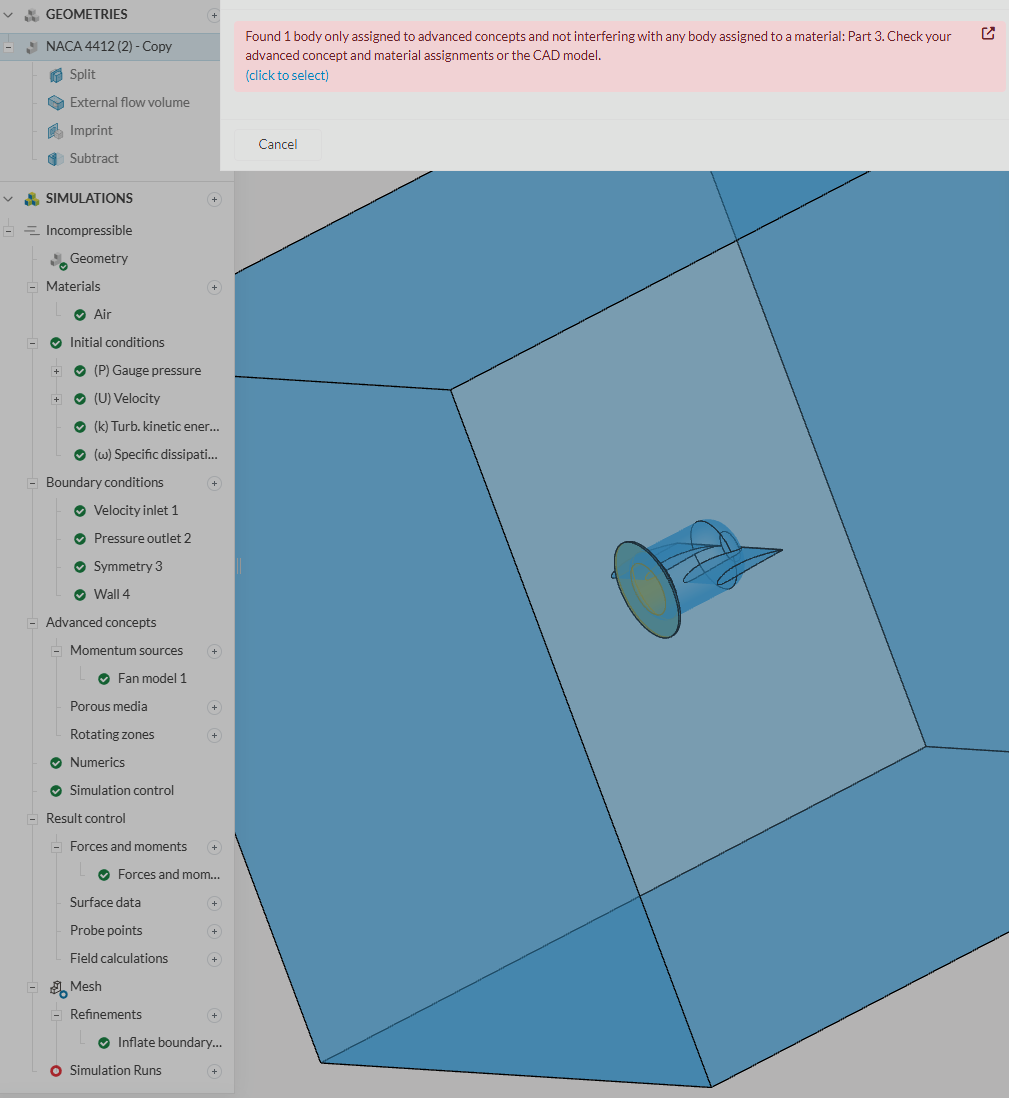Click the Subtract operation icon
Screen dimensions: 1009x1098
coord(56,159)
